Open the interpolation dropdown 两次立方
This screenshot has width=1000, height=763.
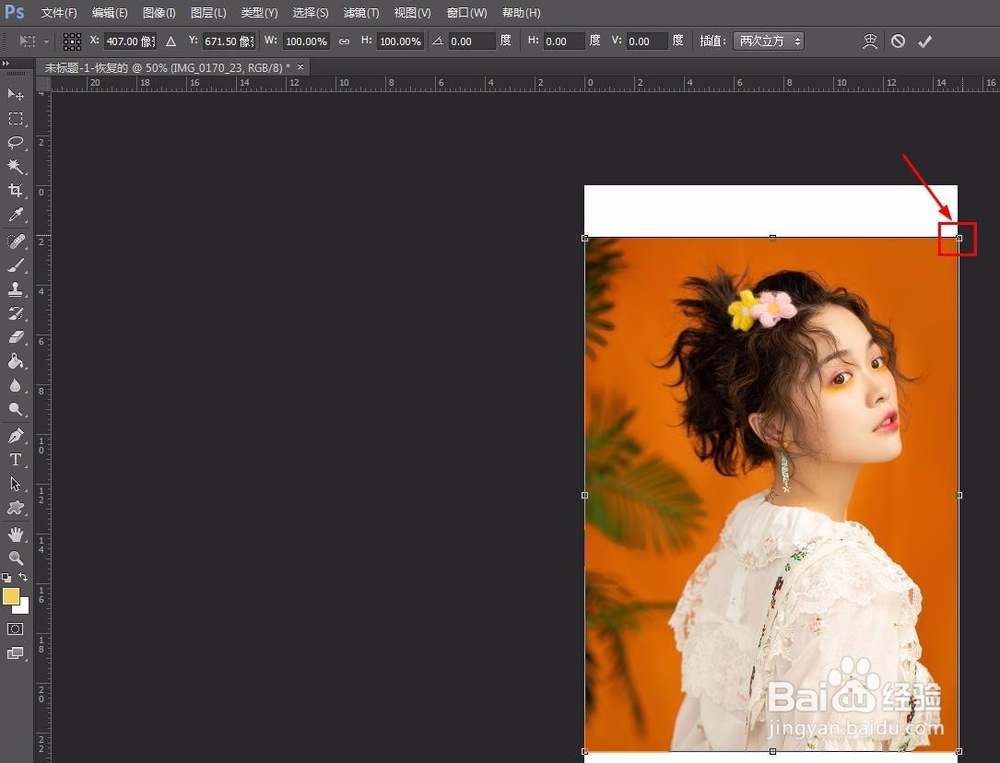[768, 41]
